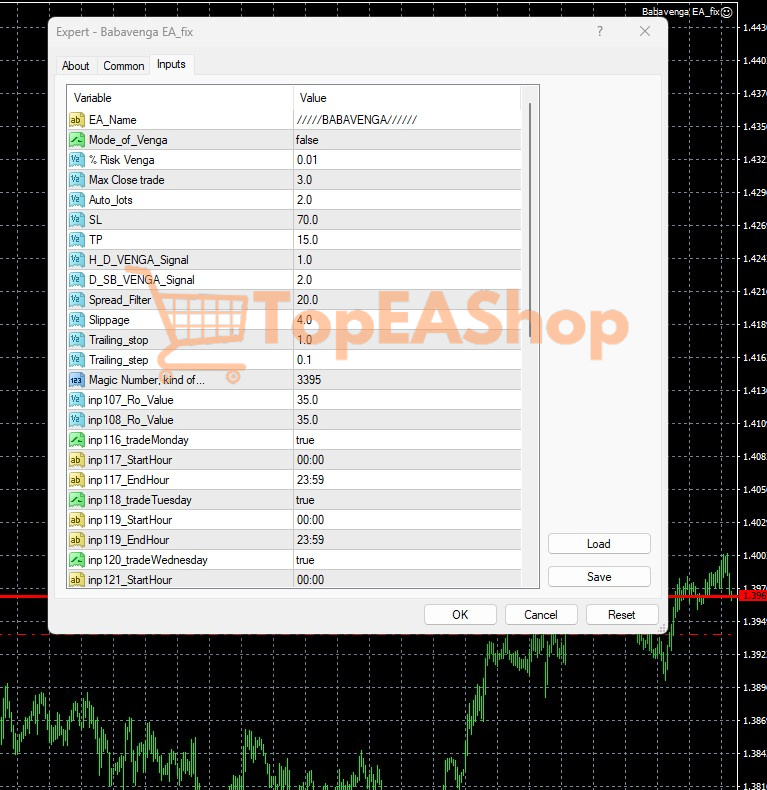Toggle inp116_tradeMonday true value
The image size is (767, 790).
(306, 440)
